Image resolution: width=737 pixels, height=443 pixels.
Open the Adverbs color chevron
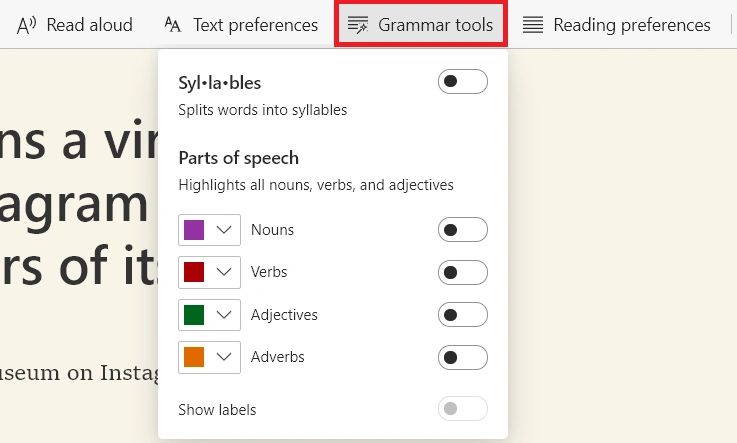point(225,357)
